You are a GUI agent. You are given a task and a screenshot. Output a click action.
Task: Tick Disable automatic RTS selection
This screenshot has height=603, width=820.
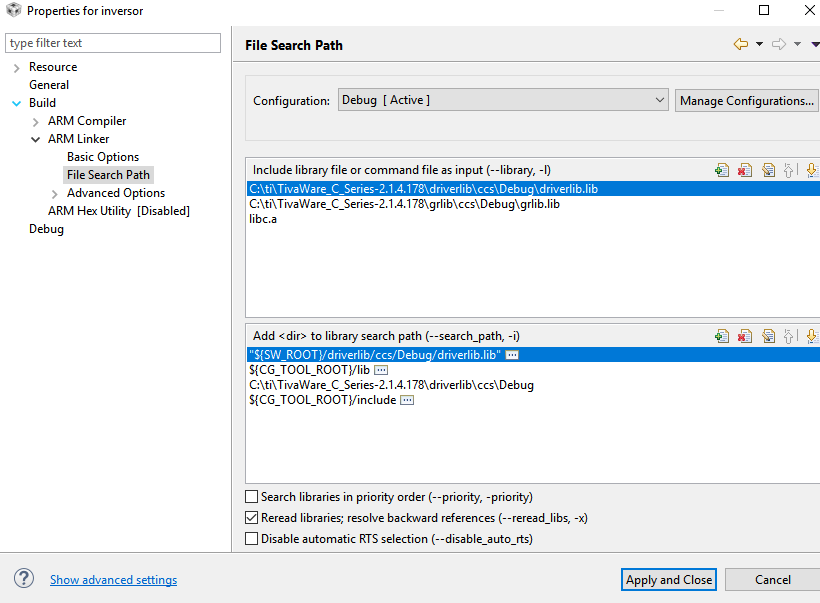coord(251,539)
